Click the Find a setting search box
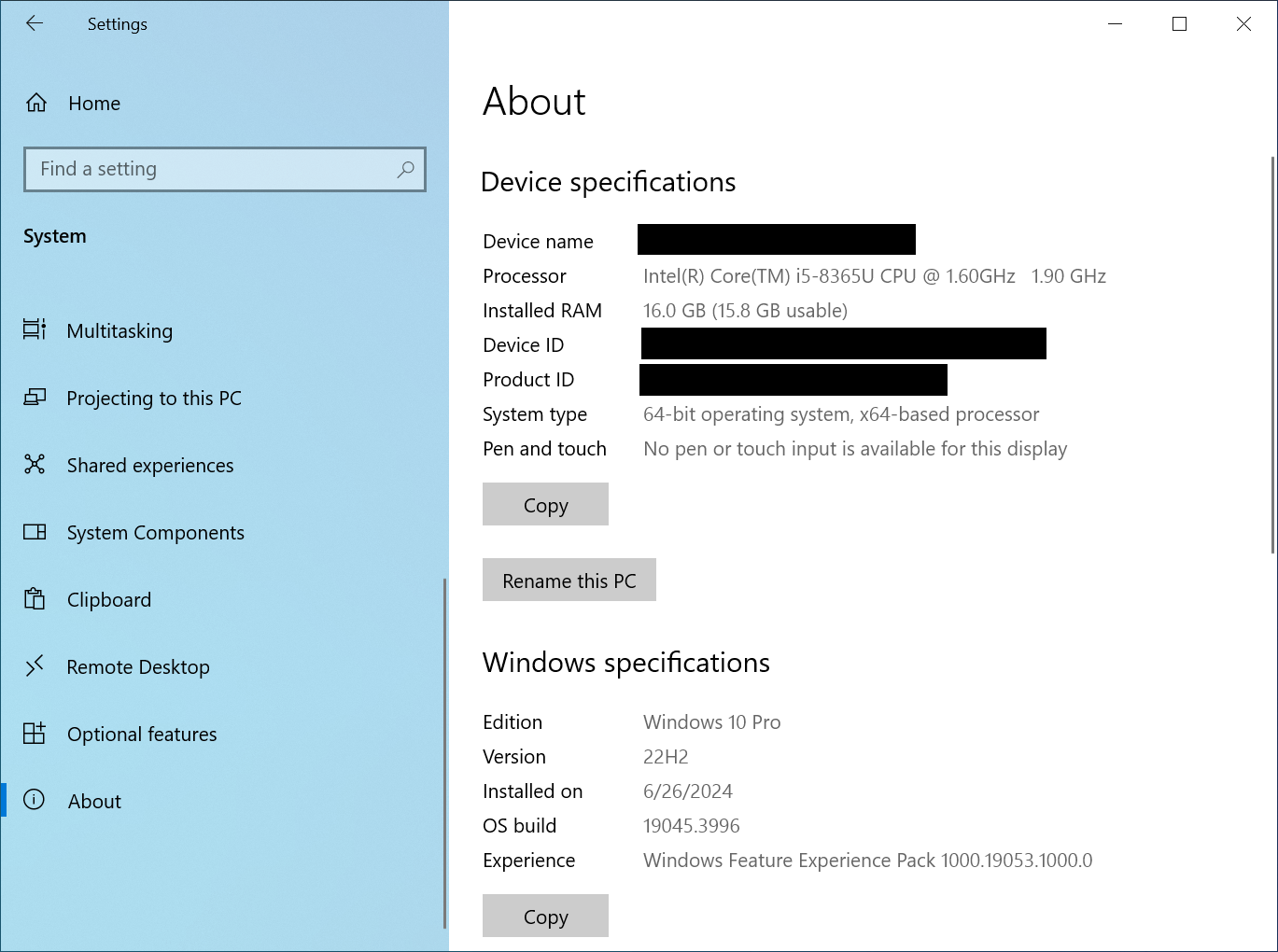This screenshot has height=952, width=1278. point(225,169)
